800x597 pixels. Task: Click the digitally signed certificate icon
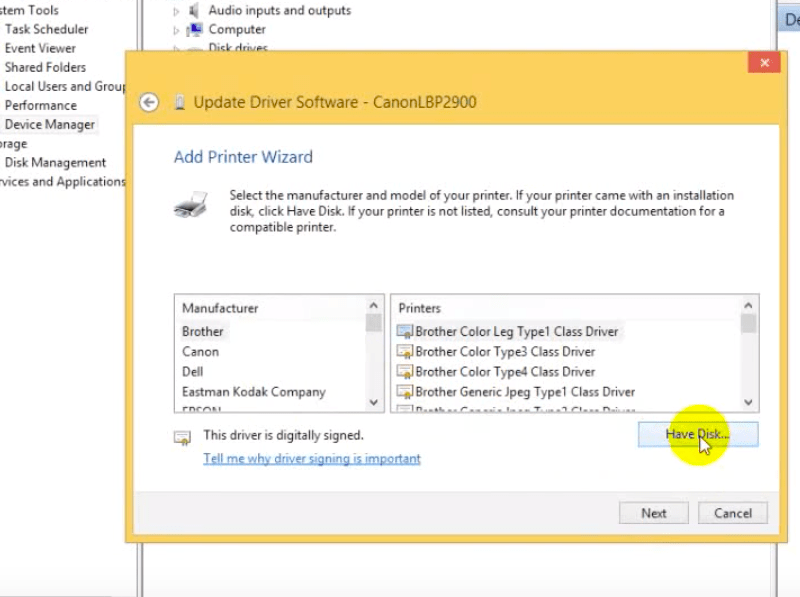(x=182, y=438)
